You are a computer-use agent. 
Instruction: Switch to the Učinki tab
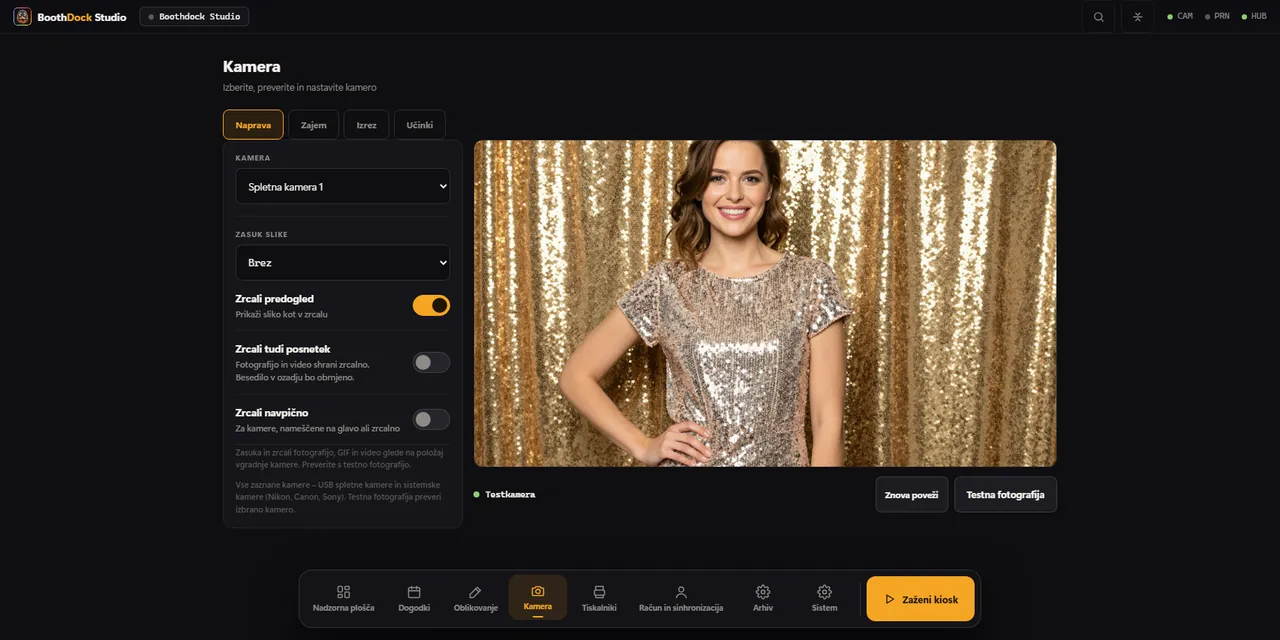tap(420, 125)
